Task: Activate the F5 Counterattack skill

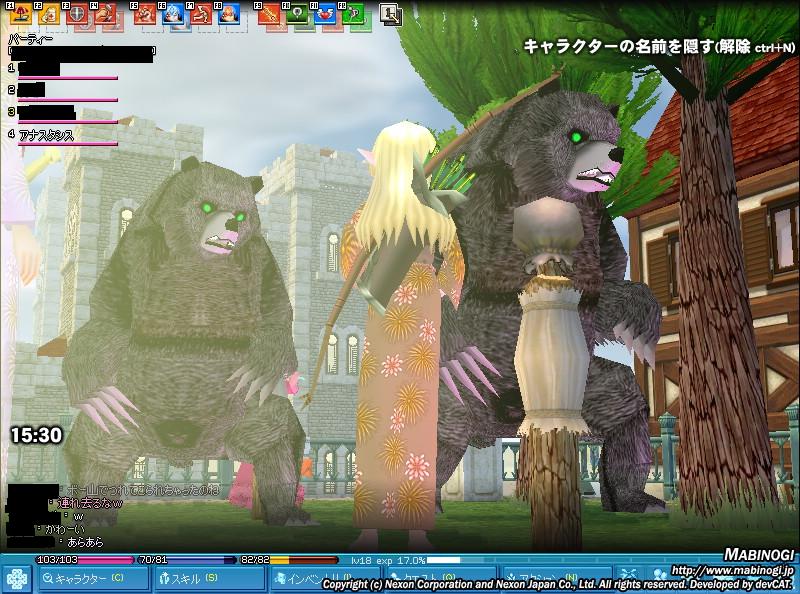Action: (145, 14)
